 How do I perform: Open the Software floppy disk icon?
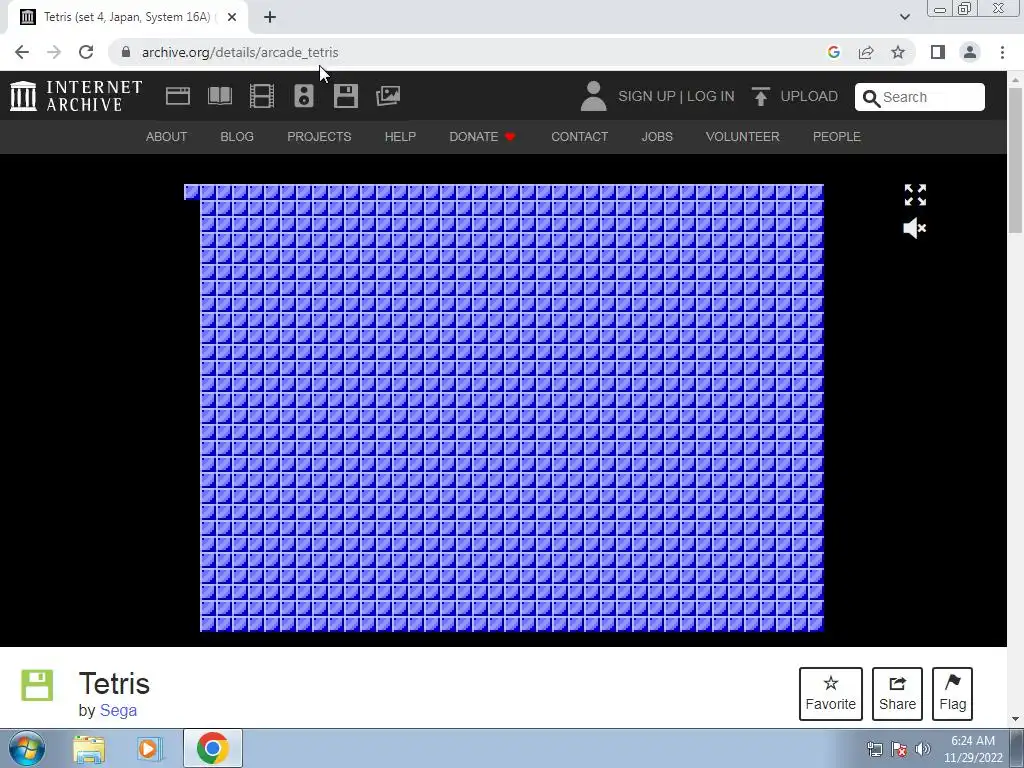[345, 96]
